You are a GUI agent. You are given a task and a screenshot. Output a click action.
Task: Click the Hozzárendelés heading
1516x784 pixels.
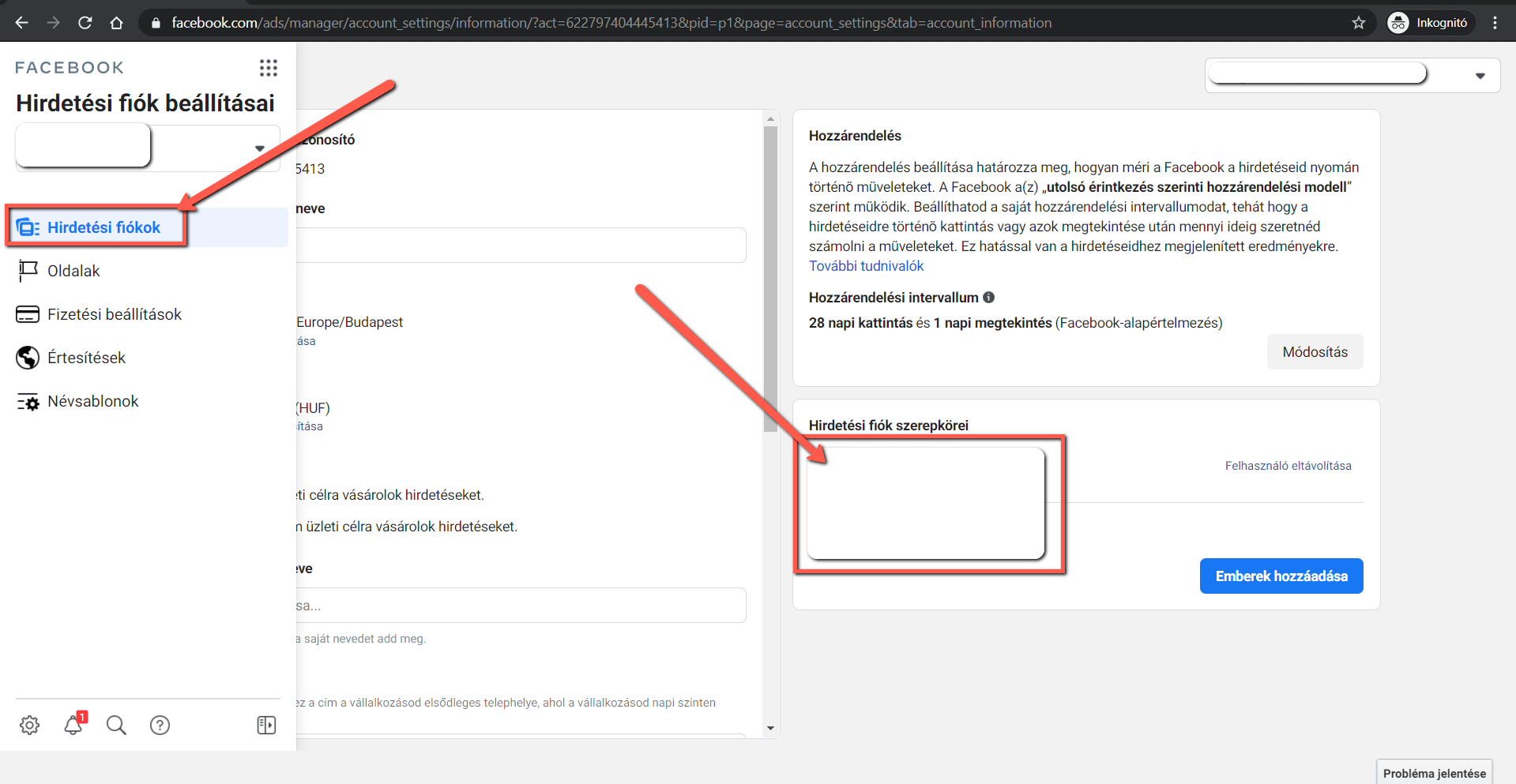pyautogui.click(x=855, y=136)
